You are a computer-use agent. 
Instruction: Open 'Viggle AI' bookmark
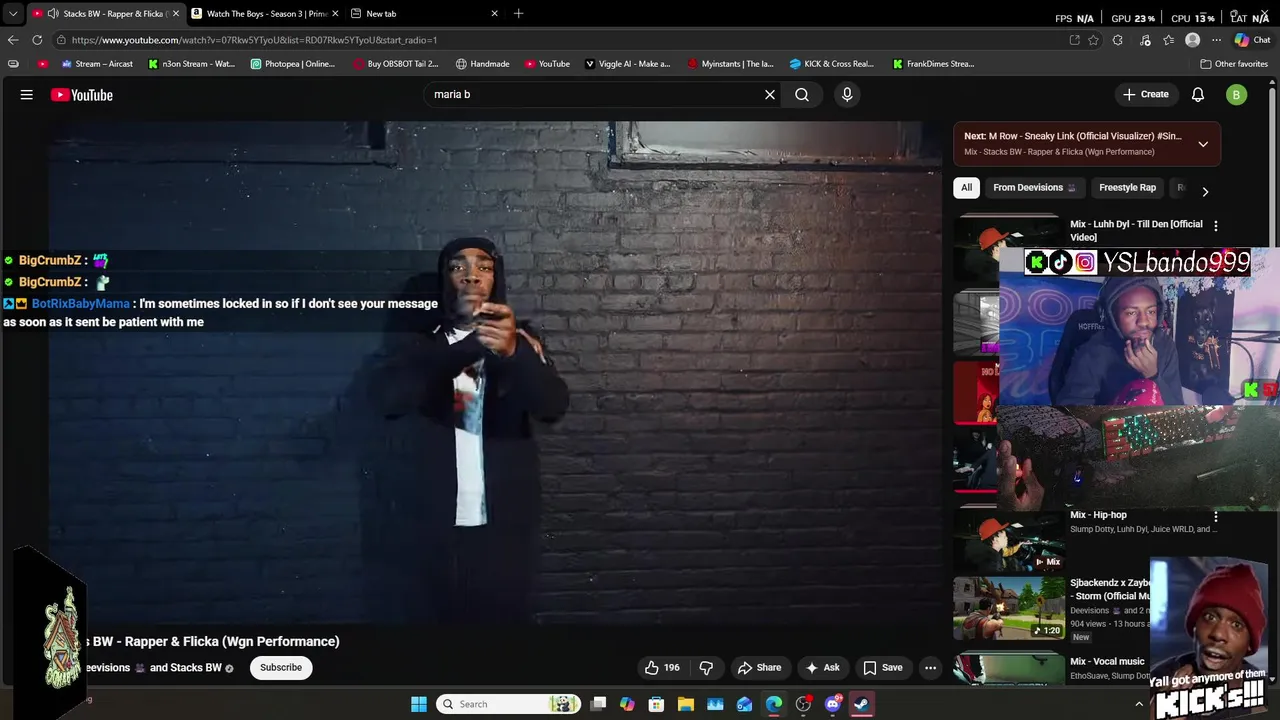[627, 64]
